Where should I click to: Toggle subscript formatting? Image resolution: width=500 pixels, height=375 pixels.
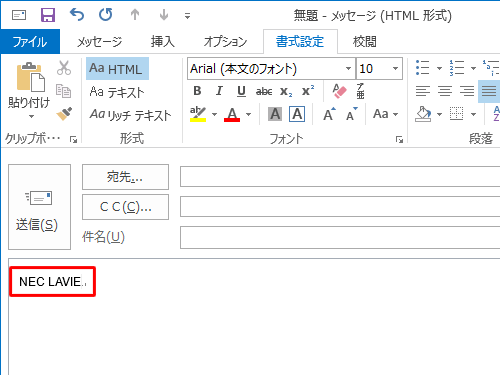pyautogui.click(x=286, y=91)
